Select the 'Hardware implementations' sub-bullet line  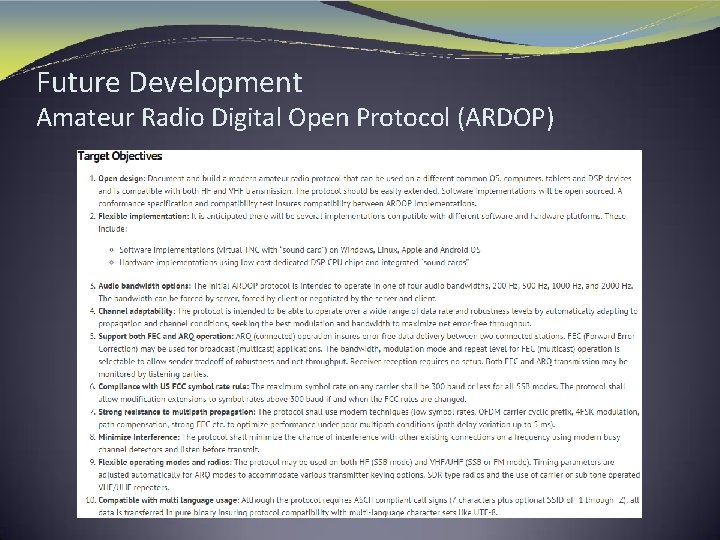point(294,263)
